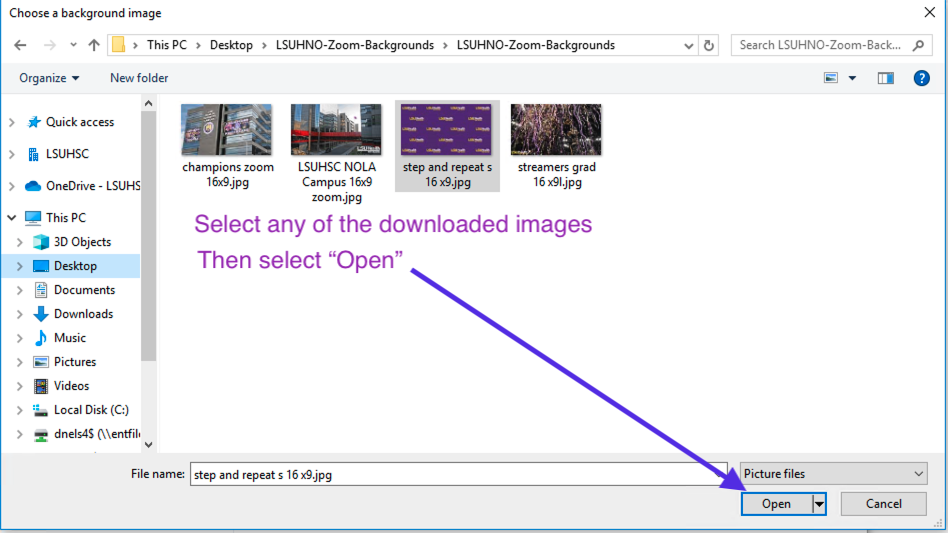The width and height of the screenshot is (948, 533).
Task: Click the Desktop breadcrumb in address bar
Action: coord(231,45)
